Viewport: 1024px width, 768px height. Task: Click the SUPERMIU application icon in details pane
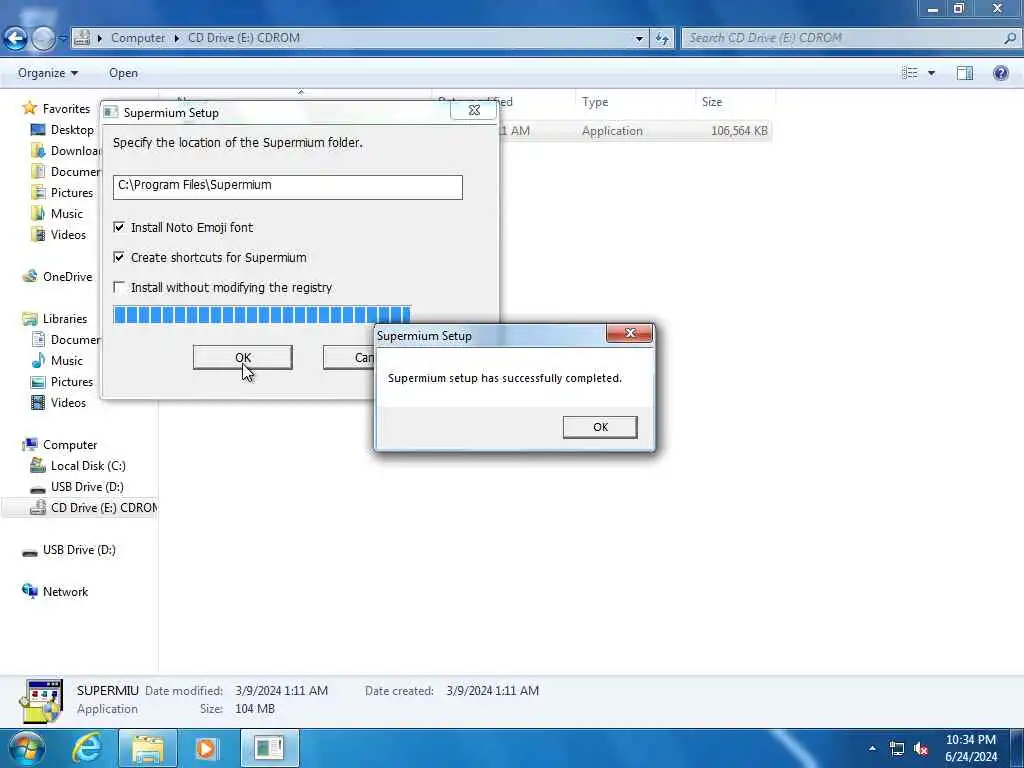click(41, 701)
